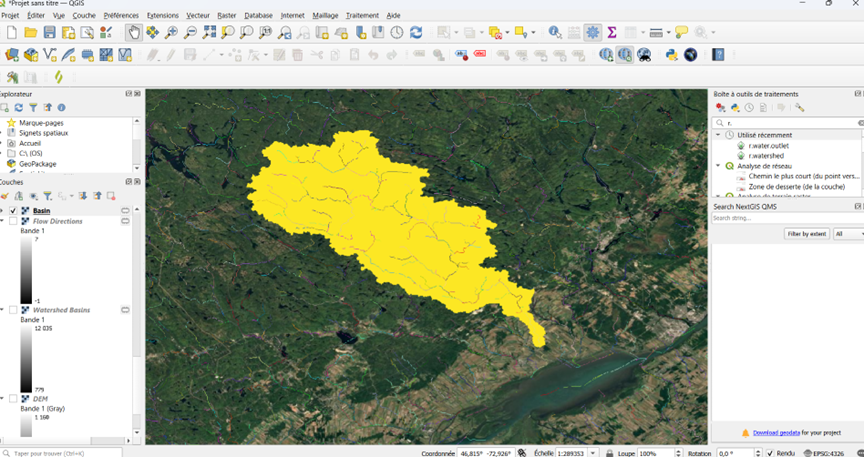Select the Pan Map hand tool
Image resolution: width=864 pixels, height=457 pixels.
pos(134,33)
